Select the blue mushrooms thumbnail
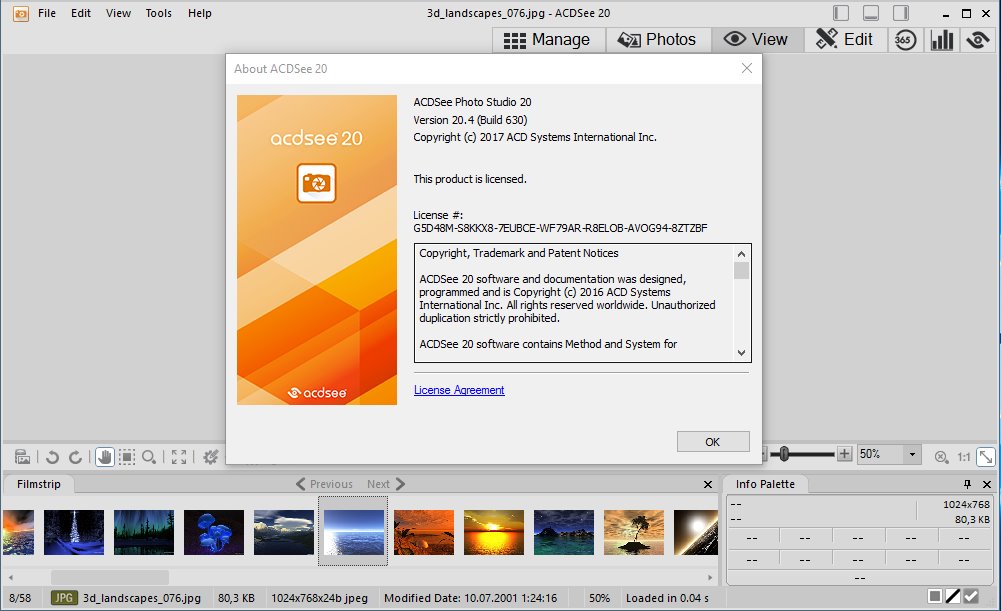The width and height of the screenshot is (1001, 611). point(214,532)
